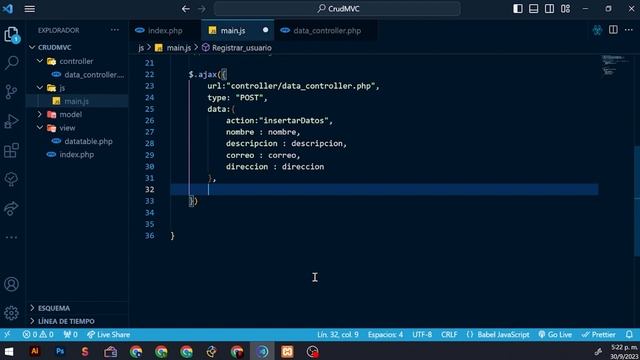Open errors and warnings status item

pos(38,334)
